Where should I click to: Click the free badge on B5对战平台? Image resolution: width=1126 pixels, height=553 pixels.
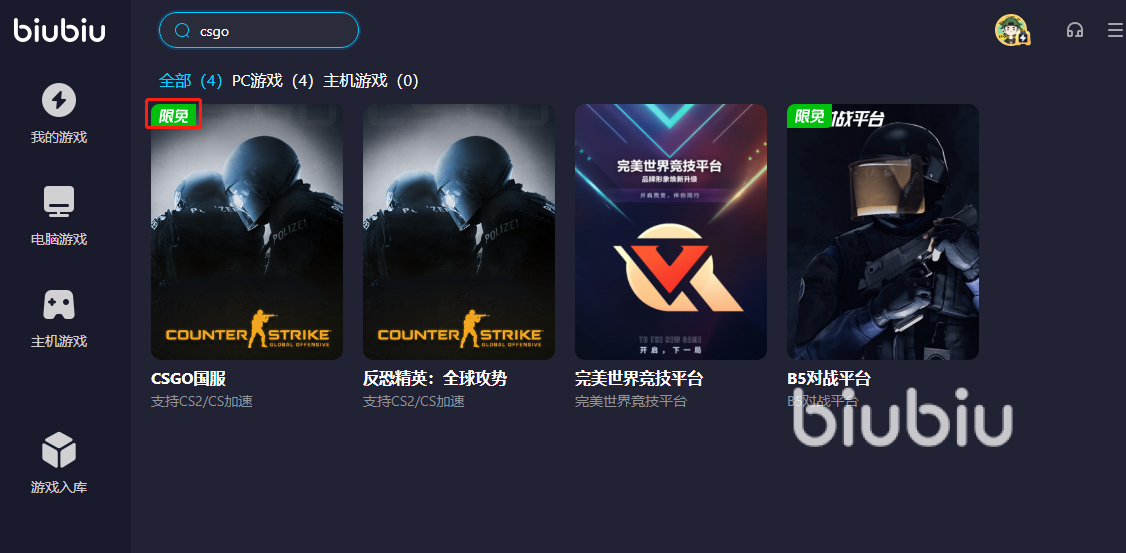coord(809,115)
